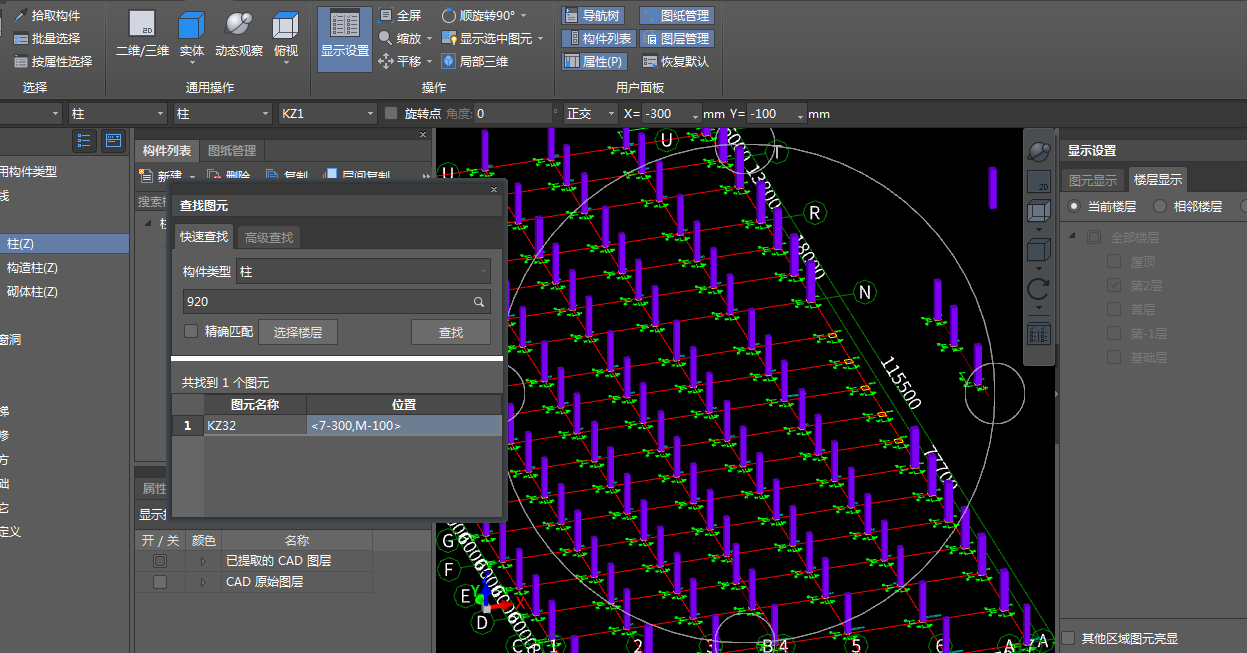Expand CAD 原始图层 row triangle
This screenshot has width=1247, height=653.
pos(203,581)
